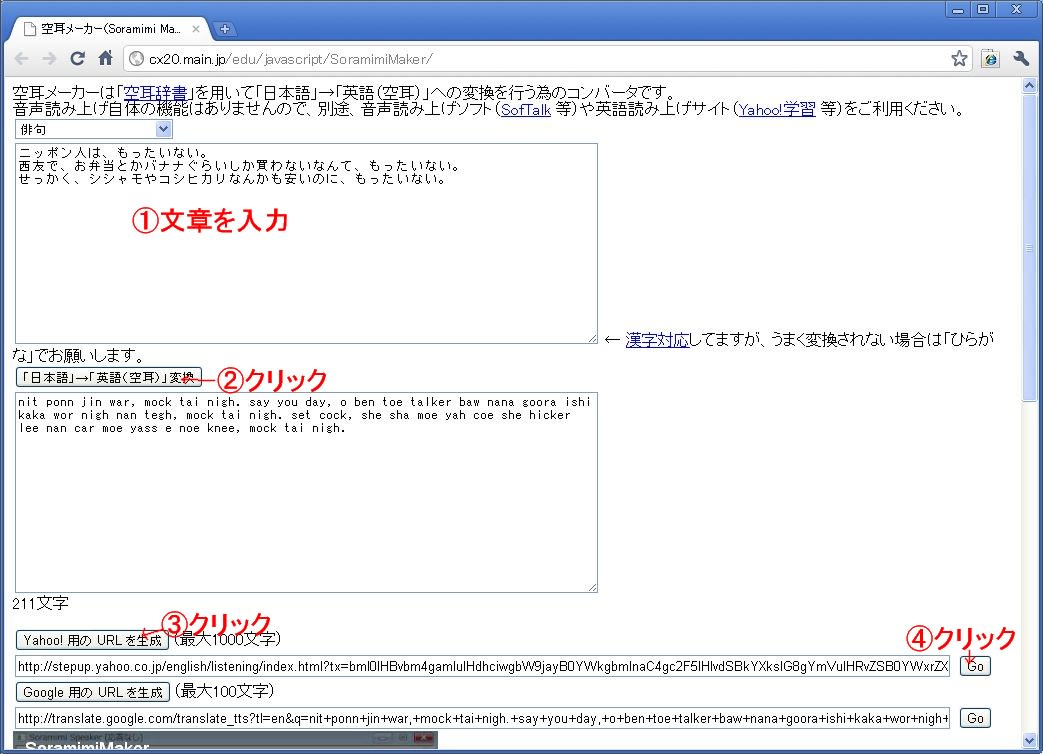The image size is (1043, 754).
Task: Open a new tab with plus button
Action: click(226, 29)
